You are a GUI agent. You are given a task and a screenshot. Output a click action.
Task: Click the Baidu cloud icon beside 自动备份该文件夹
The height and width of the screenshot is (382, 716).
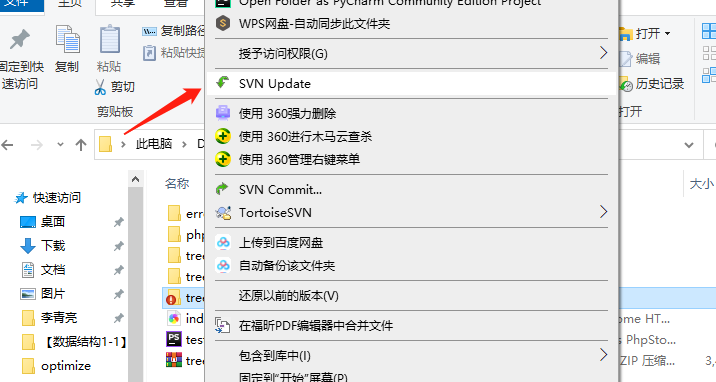pyautogui.click(x=223, y=266)
